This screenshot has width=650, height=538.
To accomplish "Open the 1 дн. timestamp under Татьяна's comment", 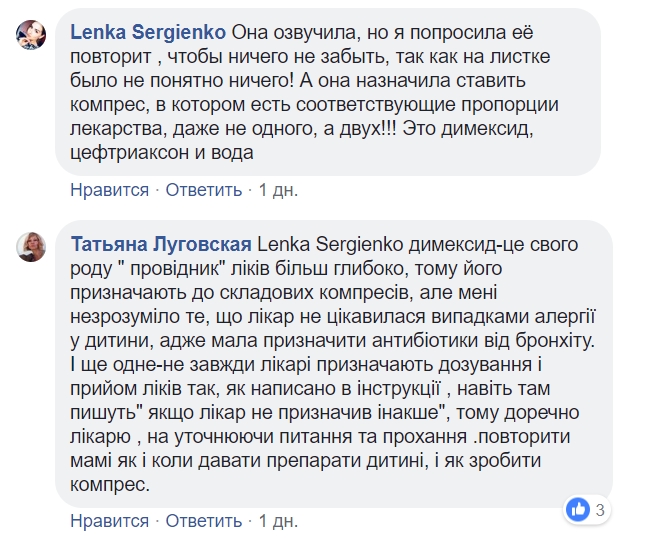I will (x=278, y=521).
